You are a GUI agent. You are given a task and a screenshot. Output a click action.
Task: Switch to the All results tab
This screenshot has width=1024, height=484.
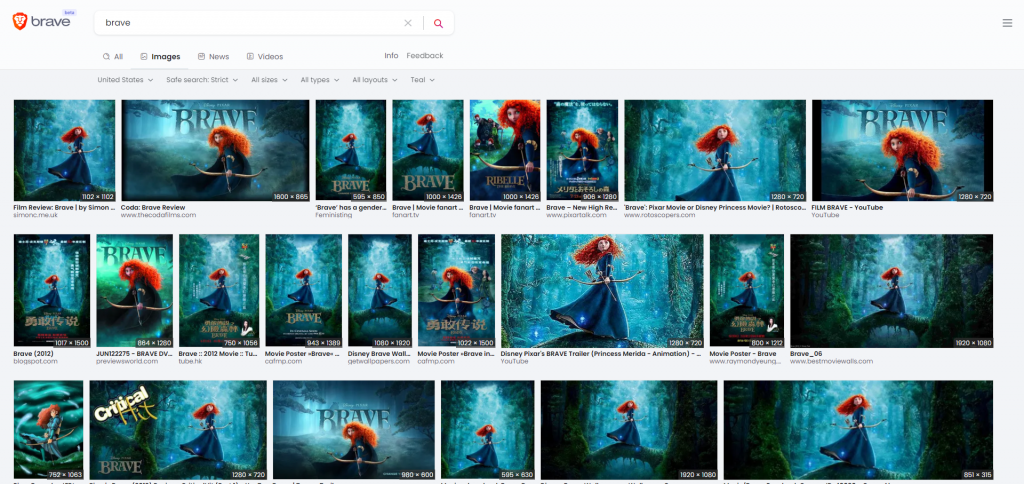click(x=112, y=57)
